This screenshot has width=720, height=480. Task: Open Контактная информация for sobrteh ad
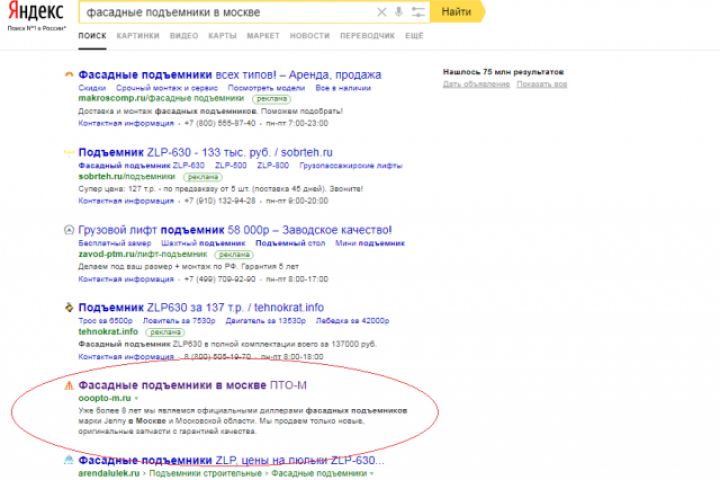coord(126,201)
